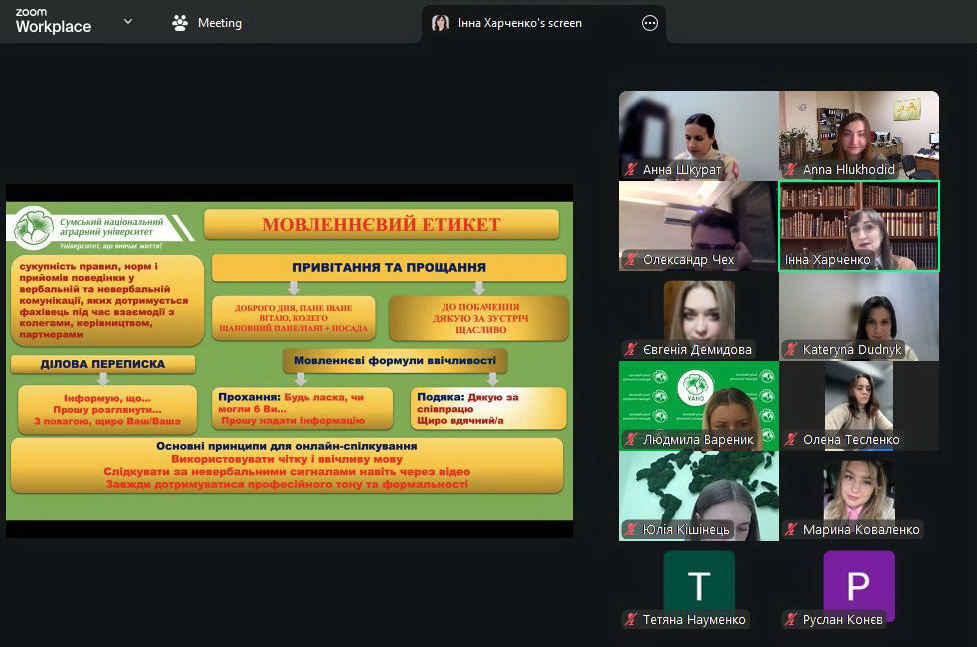Open the more options ellipsis on screen share tab
Viewport: 977px width, 647px height.
650,23
